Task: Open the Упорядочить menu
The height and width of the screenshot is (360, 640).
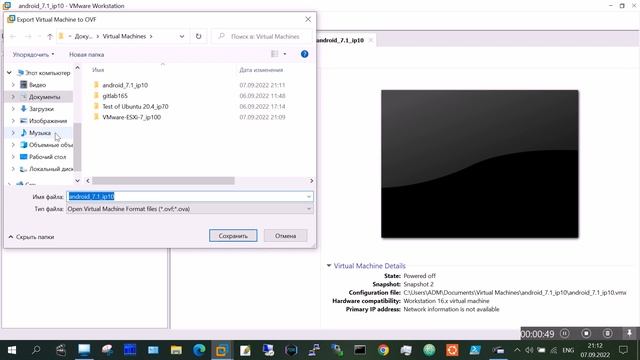Action: coord(33,54)
